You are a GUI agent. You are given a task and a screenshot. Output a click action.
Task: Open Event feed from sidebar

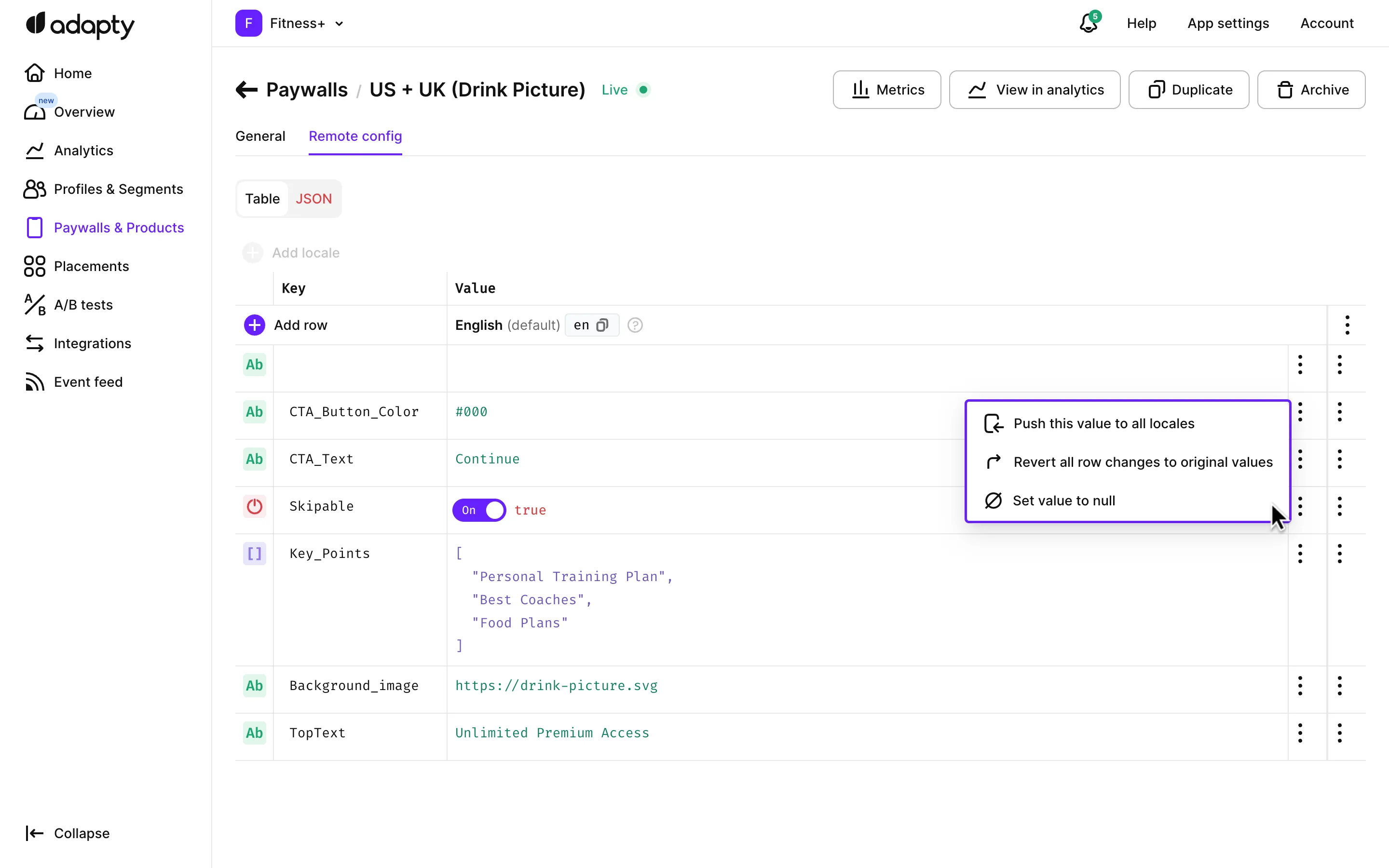(x=88, y=382)
